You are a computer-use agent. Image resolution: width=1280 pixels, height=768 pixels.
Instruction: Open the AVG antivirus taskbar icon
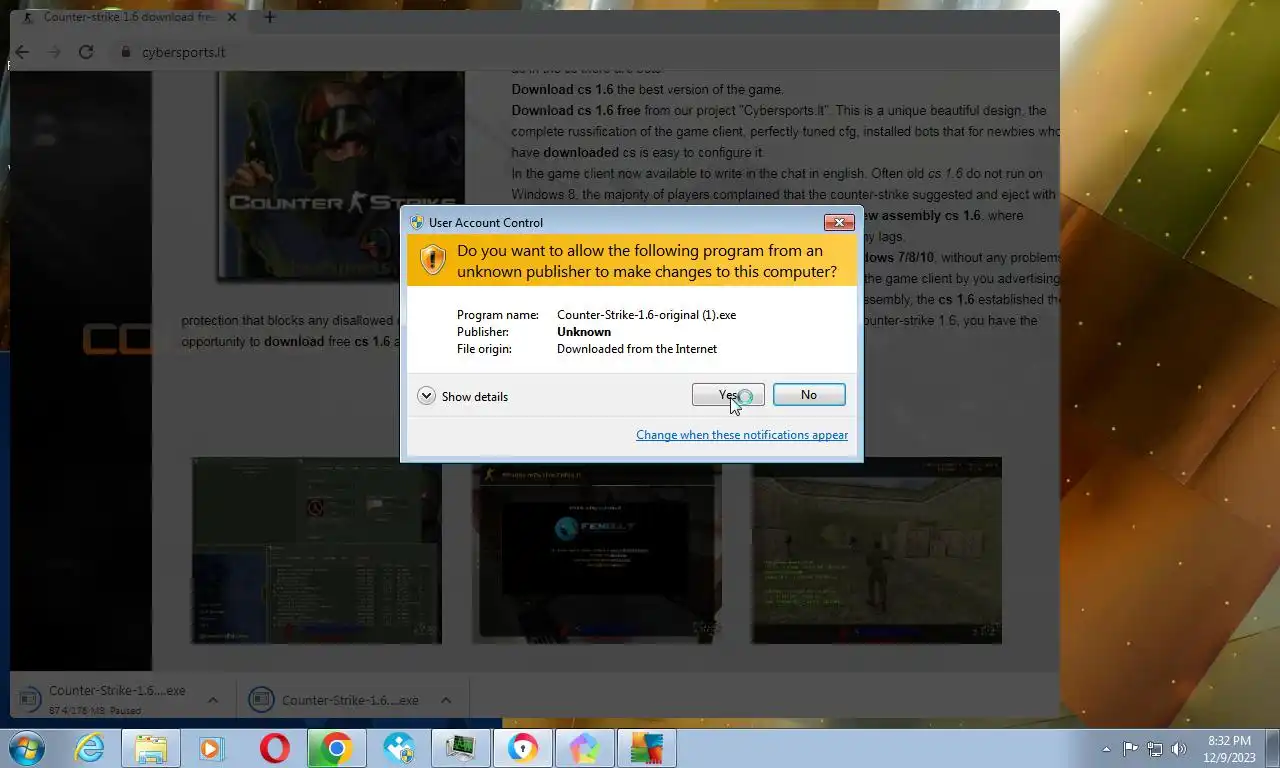(x=646, y=748)
